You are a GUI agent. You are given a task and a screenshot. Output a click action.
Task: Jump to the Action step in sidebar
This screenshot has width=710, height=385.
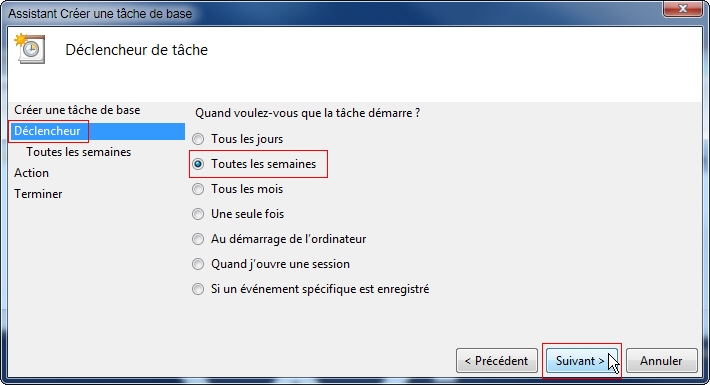(31, 173)
